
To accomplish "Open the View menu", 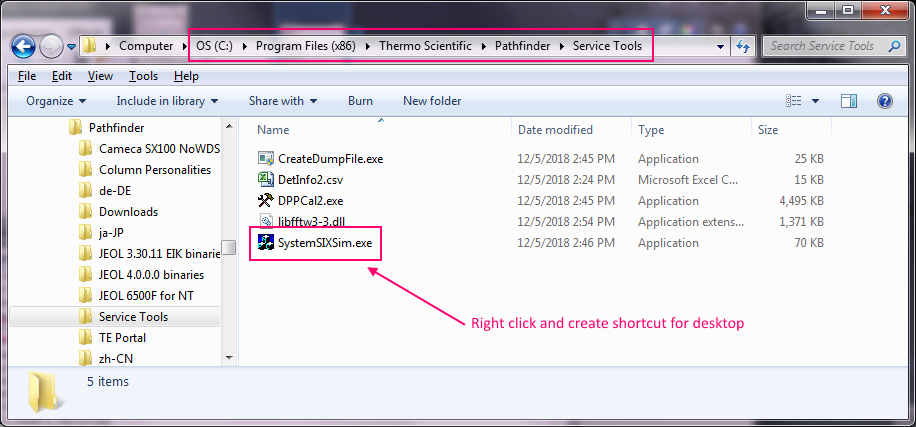I will pos(100,76).
